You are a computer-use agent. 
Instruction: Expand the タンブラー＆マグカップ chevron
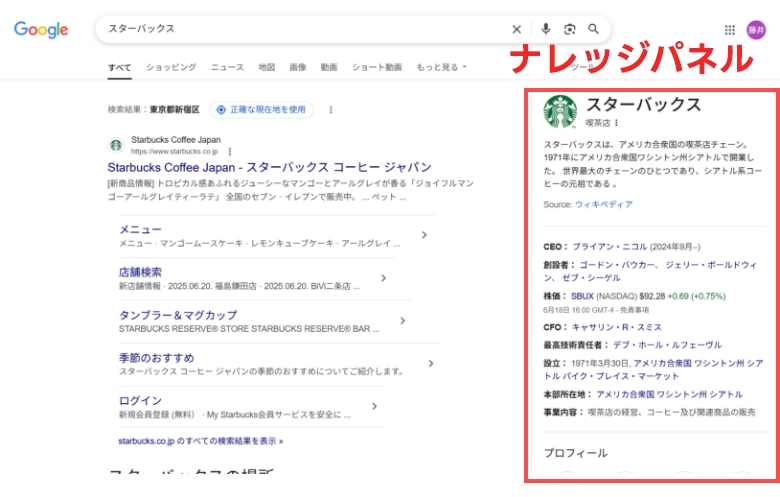402,321
